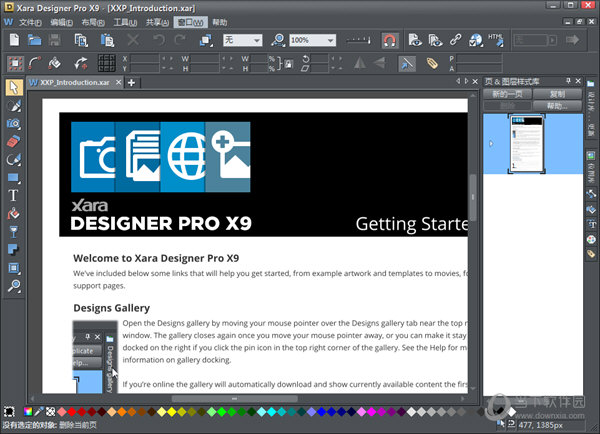
Task: Click the Preview web page eye icon
Action: click(415, 40)
